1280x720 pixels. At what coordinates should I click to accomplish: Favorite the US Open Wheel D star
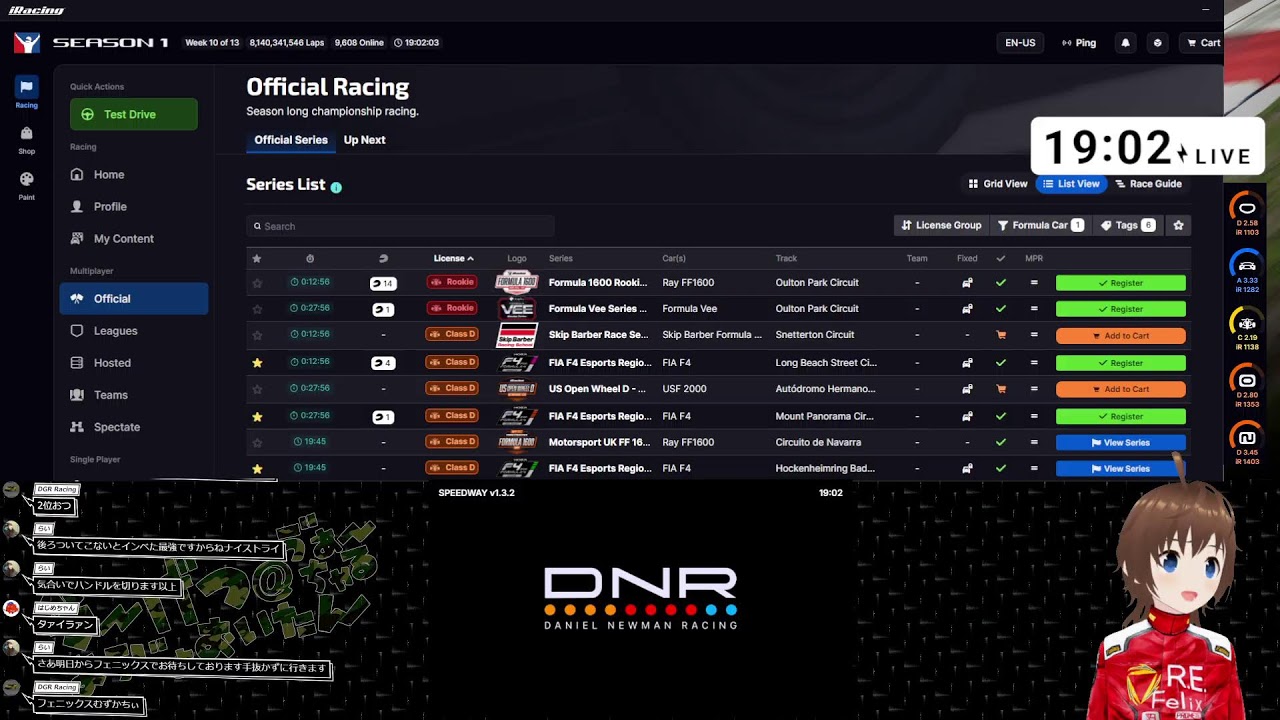(x=257, y=389)
